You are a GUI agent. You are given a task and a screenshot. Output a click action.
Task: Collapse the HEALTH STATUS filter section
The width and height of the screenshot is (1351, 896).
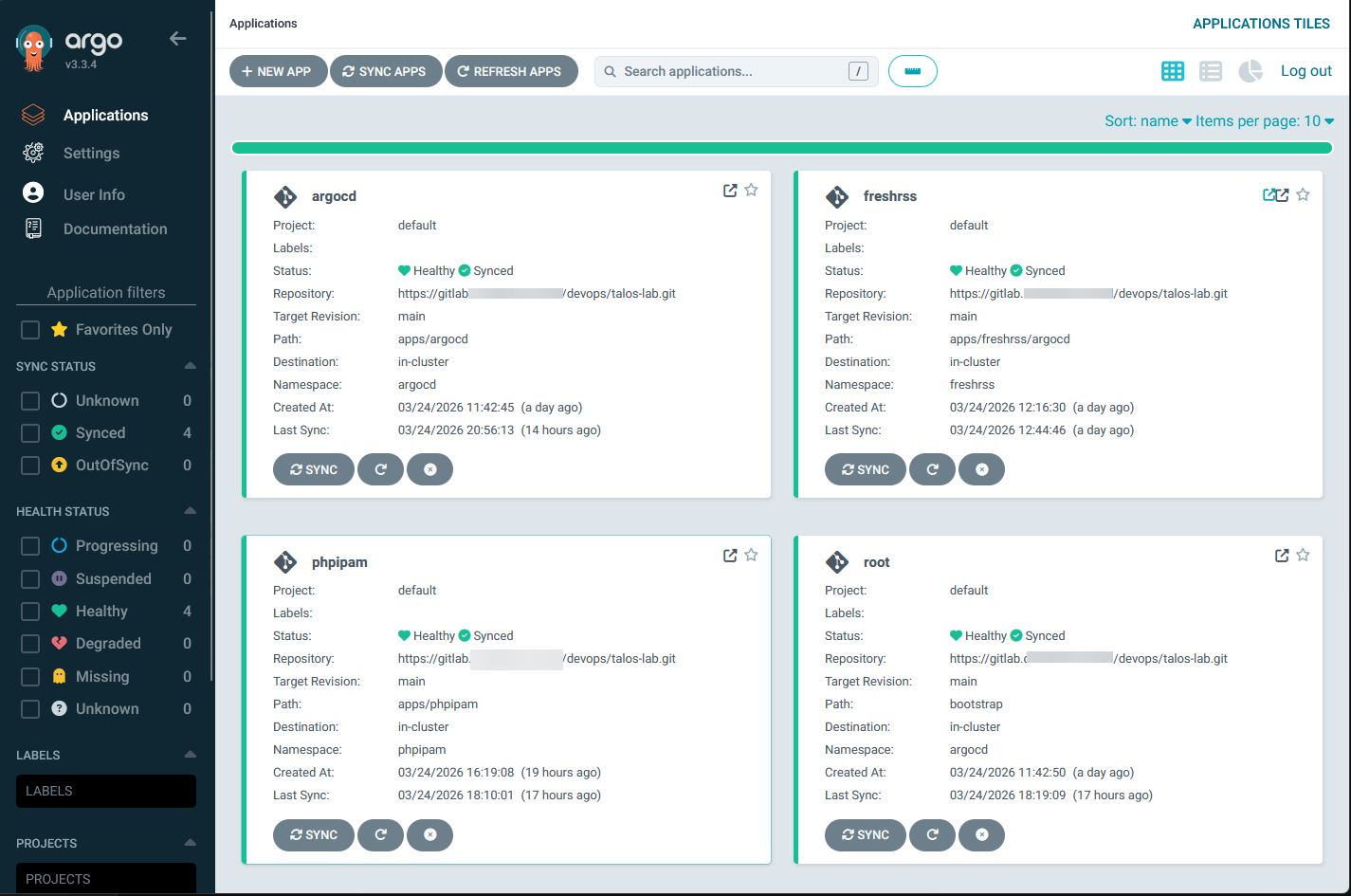[x=190, y=511]
